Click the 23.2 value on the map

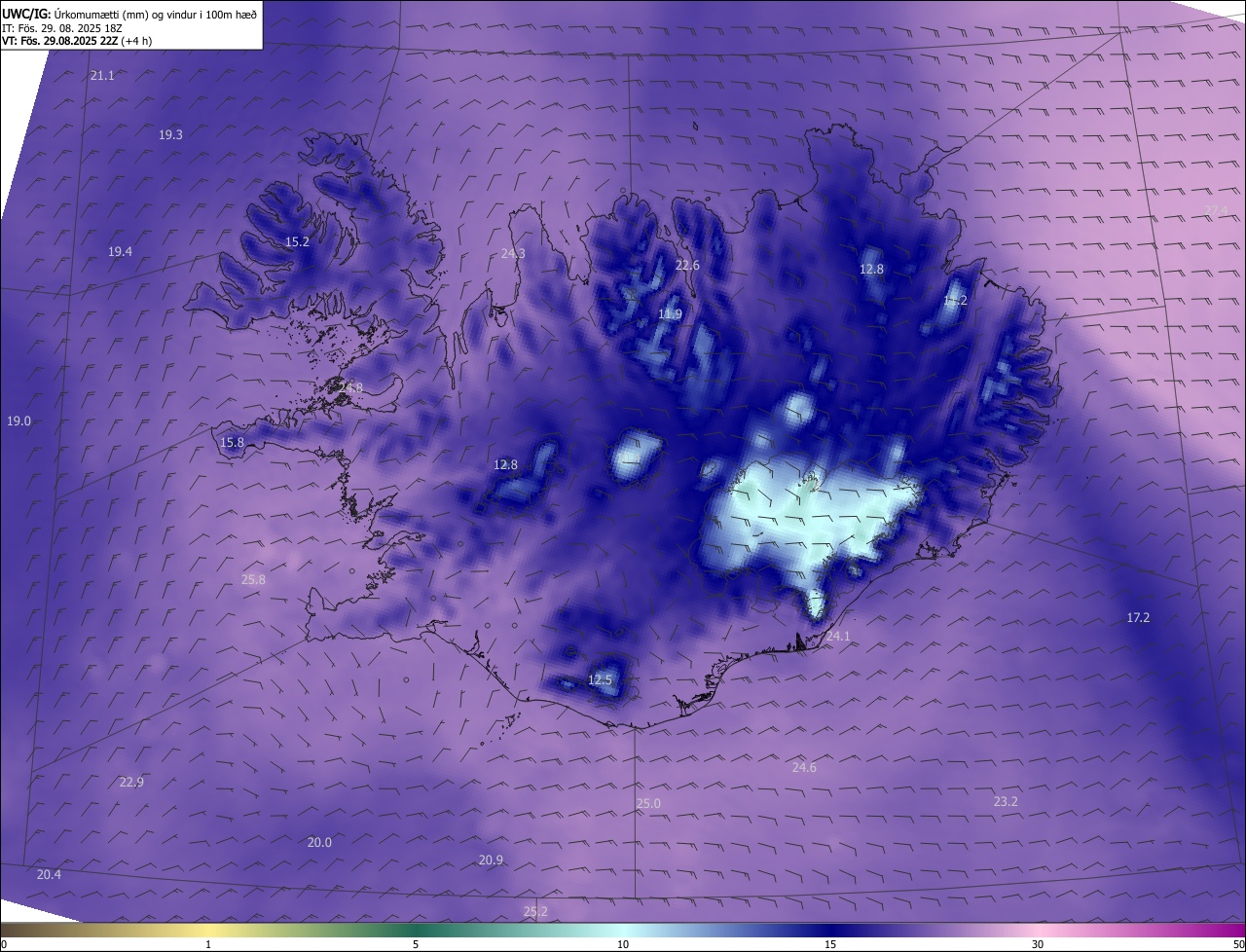(1006, 802)
